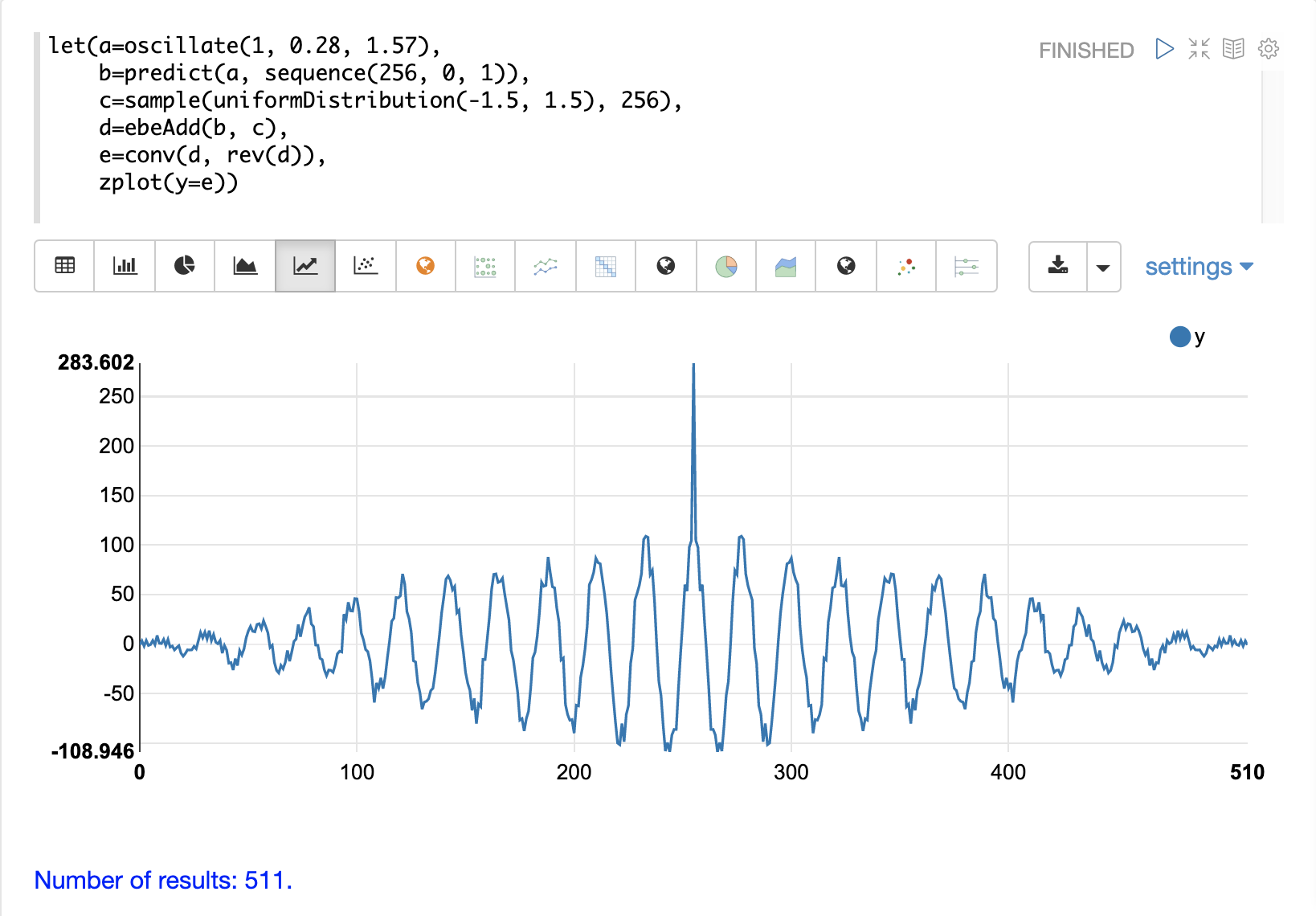The height and width of the screenshot is (916, 1316).
Task: Click the orange globe map visualization
Action: pyautogui.click(x=426, y=266)
